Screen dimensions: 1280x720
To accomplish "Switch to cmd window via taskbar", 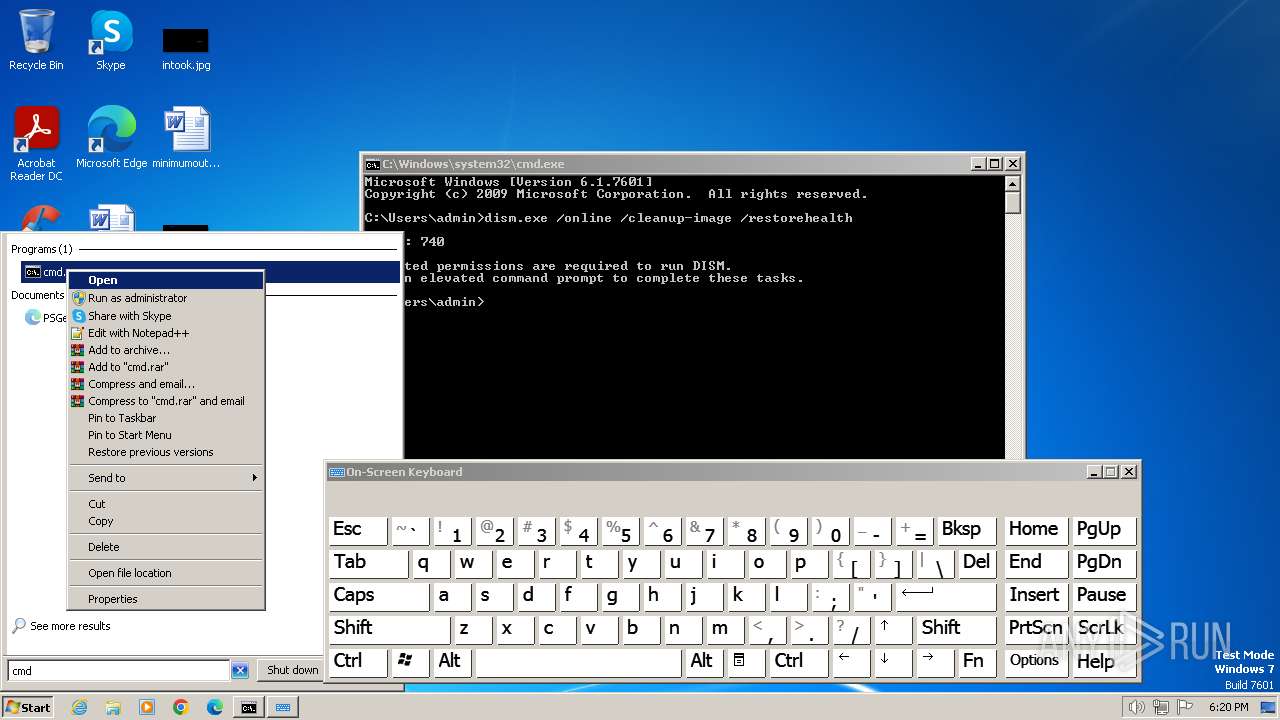I will (248, 707).
